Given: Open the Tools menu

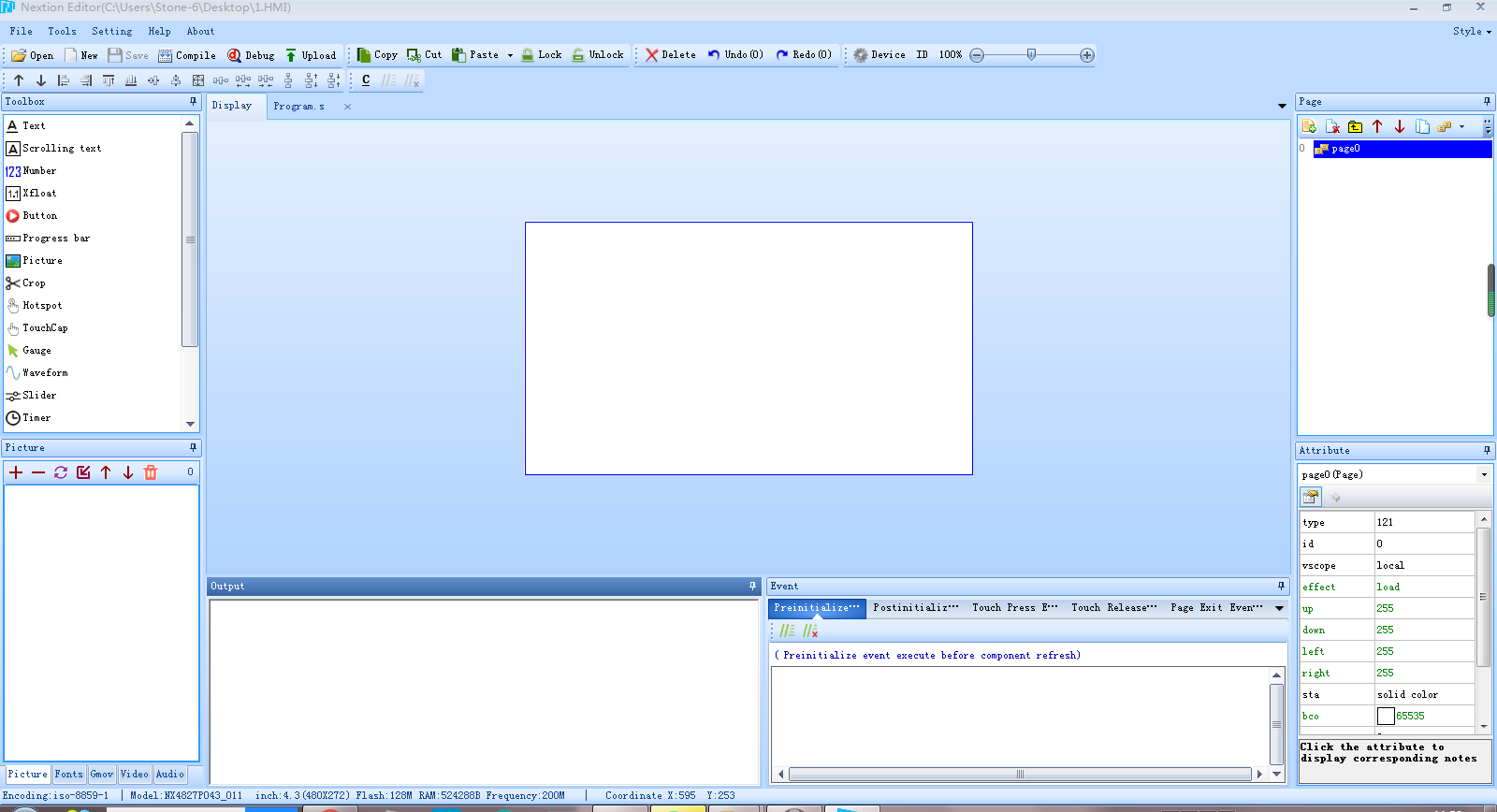Looking at the screenshot, I should 62,31.
